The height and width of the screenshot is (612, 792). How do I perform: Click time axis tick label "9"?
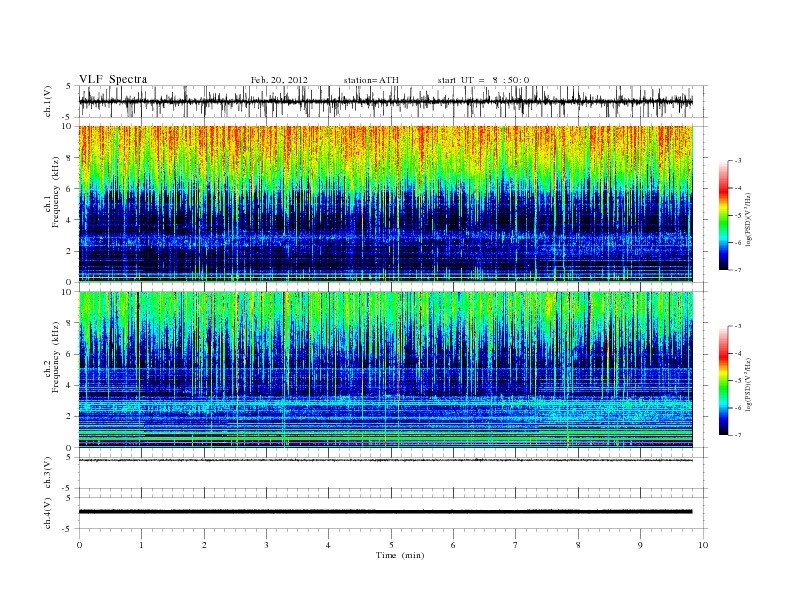640,545
